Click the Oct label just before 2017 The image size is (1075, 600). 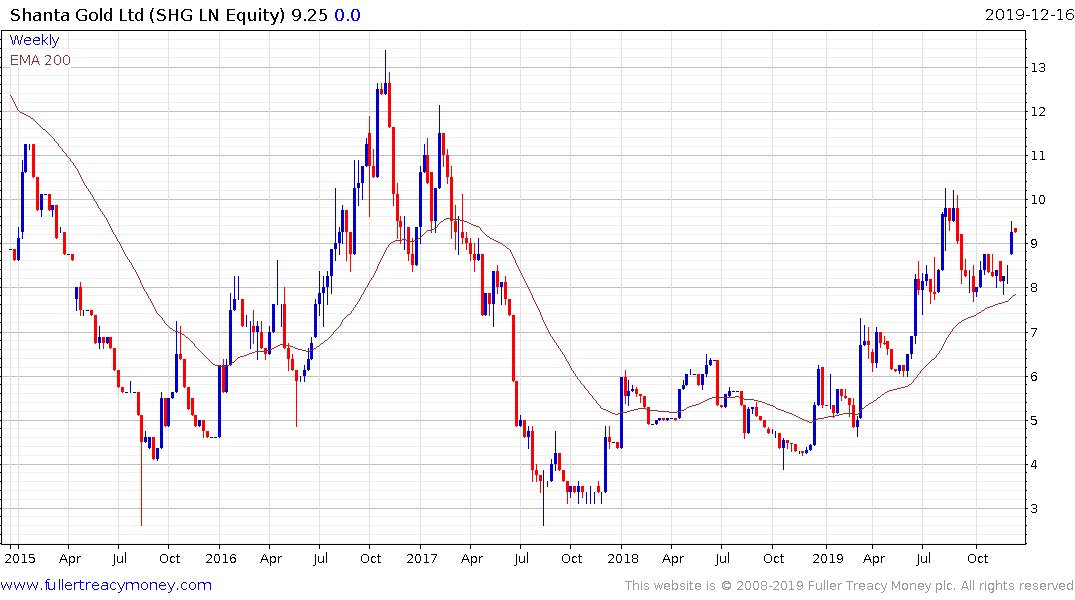pyautogui.click(x=370, y=558)
